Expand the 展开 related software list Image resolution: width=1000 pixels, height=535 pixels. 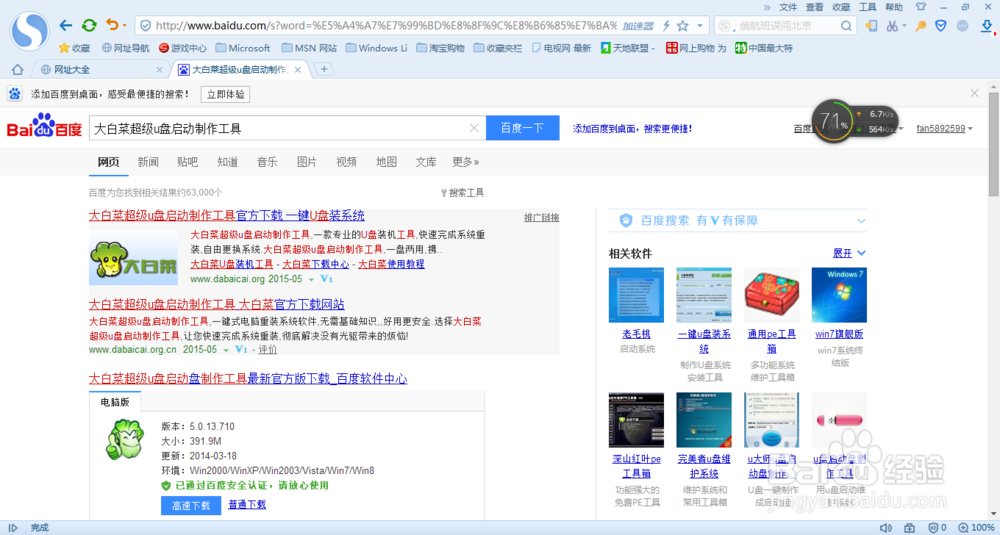pos(849,253)
